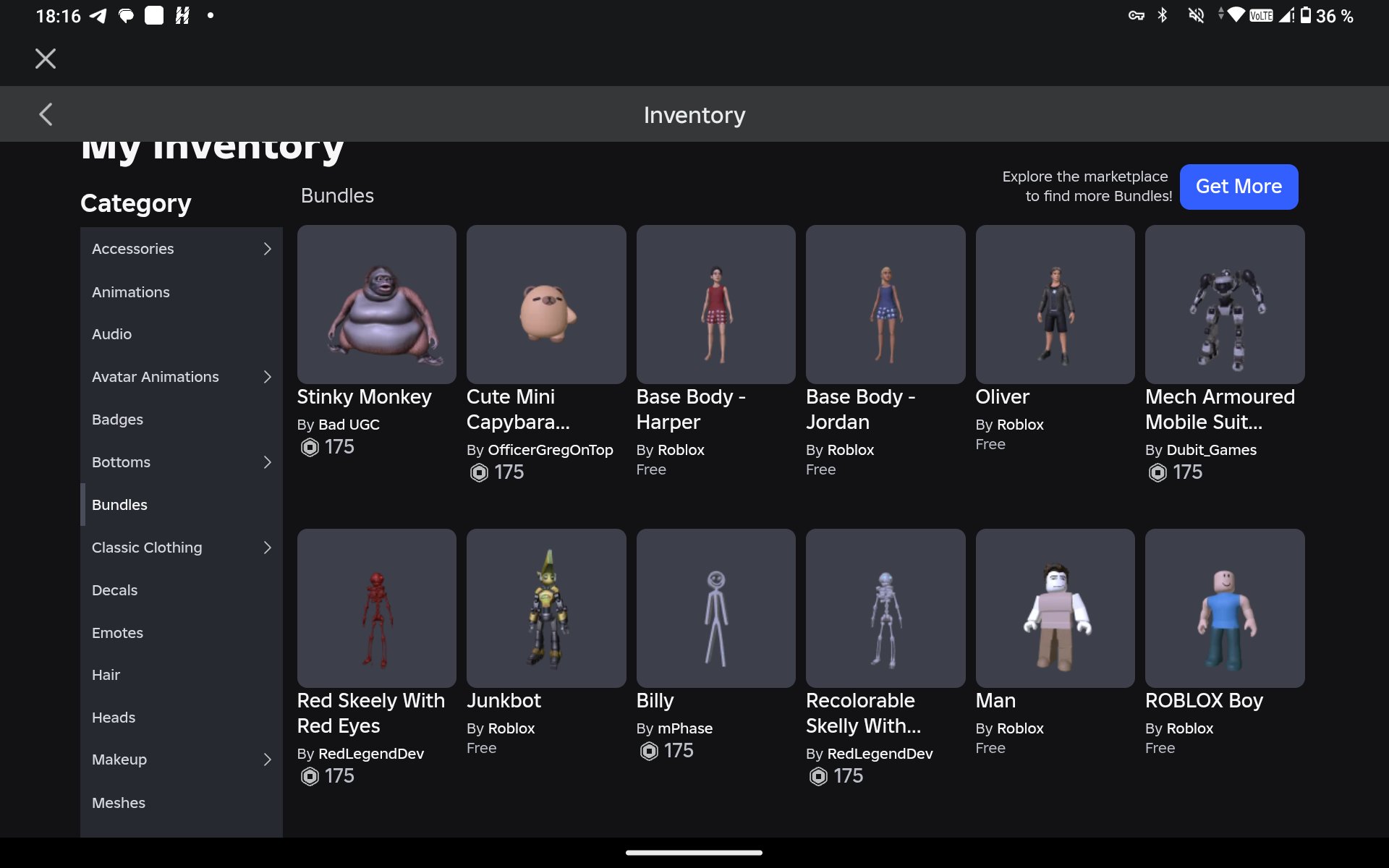Open the Decals category

(x=181, y=590)
